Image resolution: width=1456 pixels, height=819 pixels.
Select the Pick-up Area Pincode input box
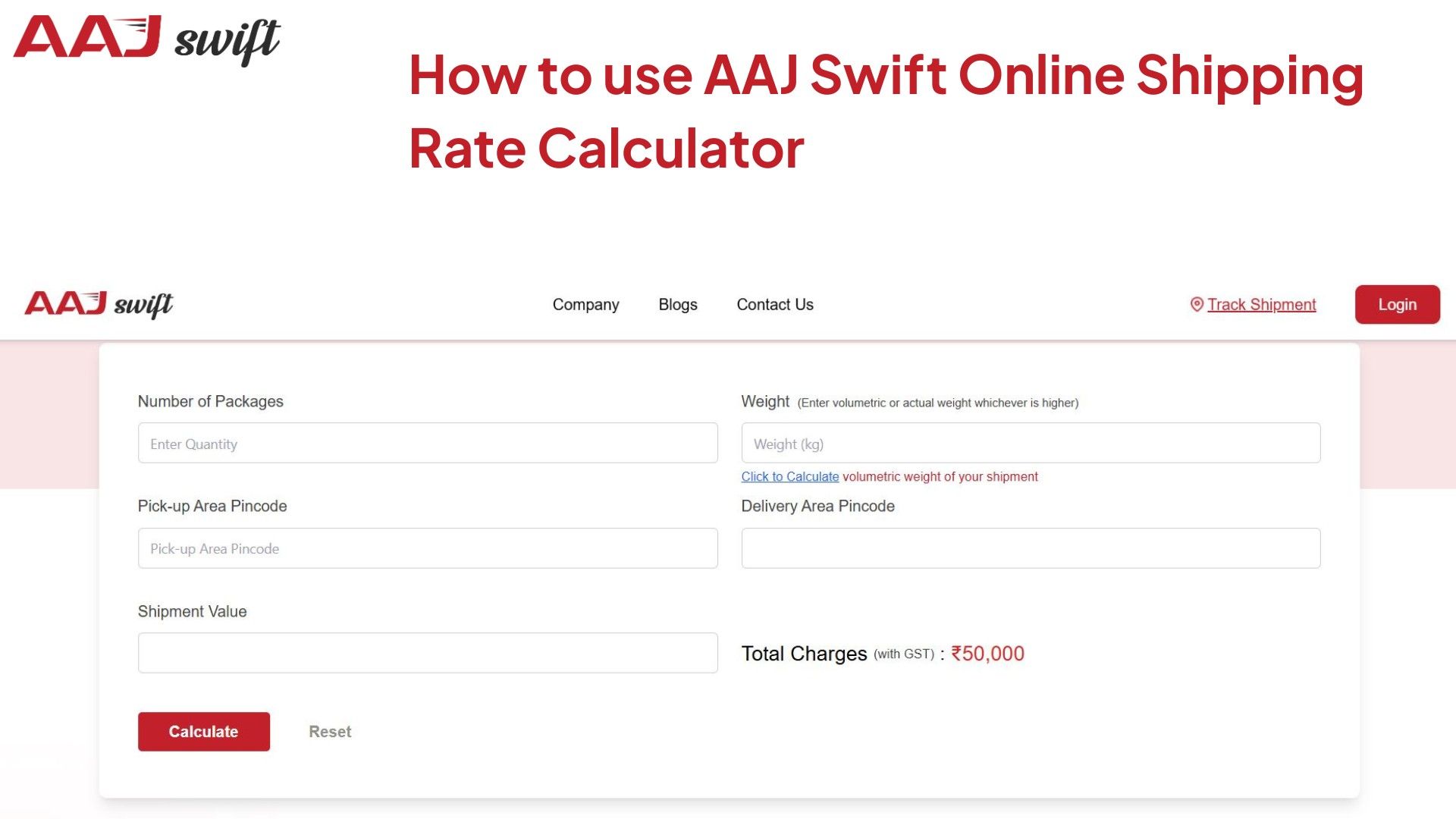pos(427,548)
